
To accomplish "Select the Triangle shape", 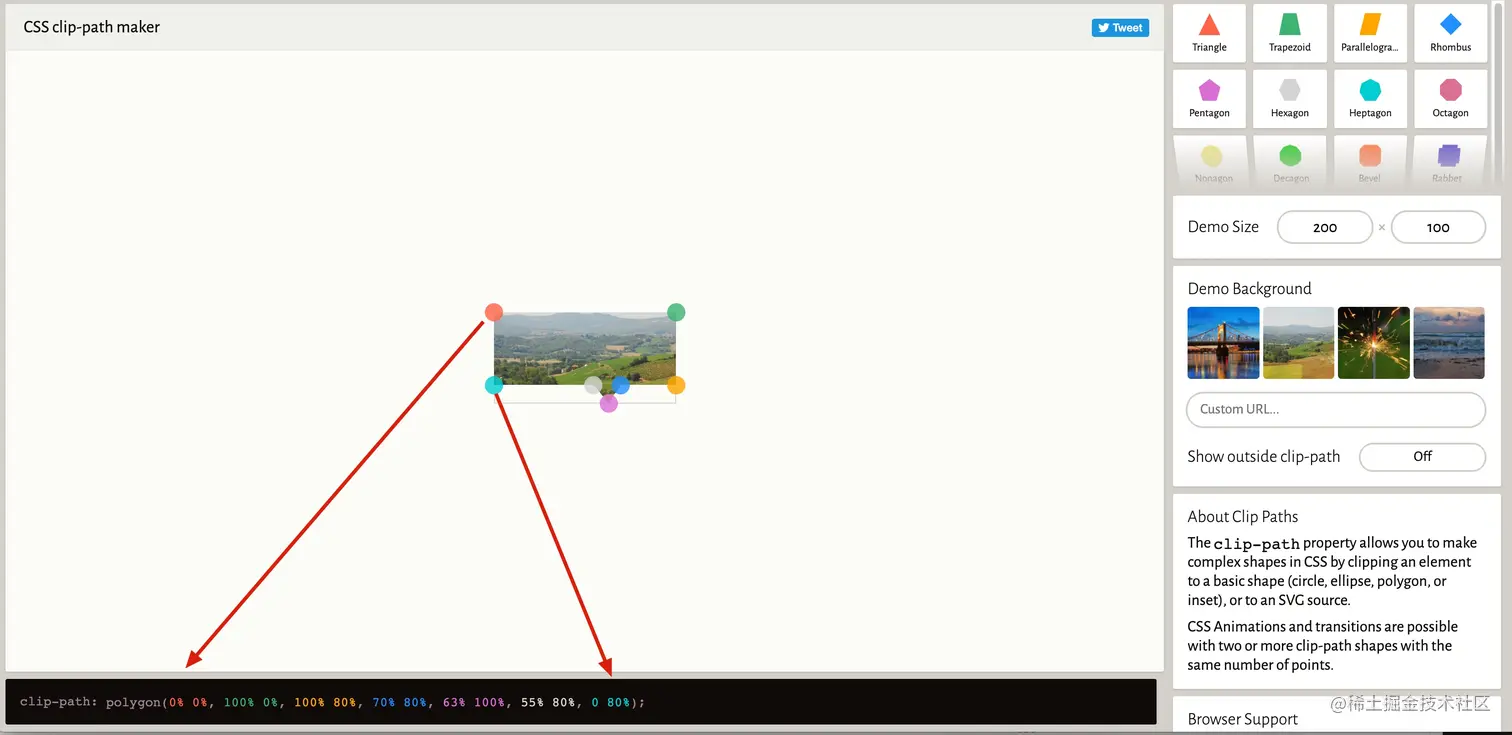I will (1209, 33).
